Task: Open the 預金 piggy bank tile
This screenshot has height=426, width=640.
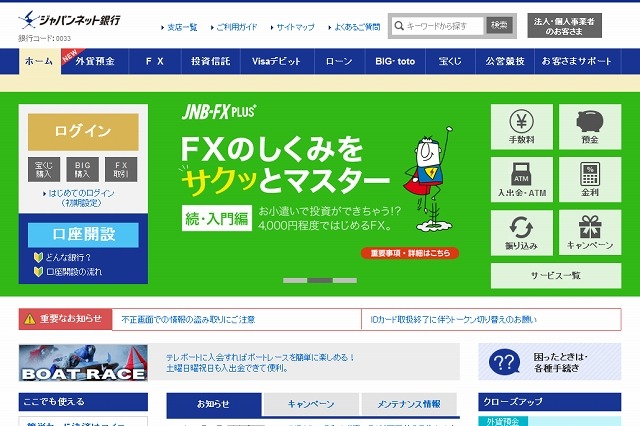Action: click(x=590, y=126)
